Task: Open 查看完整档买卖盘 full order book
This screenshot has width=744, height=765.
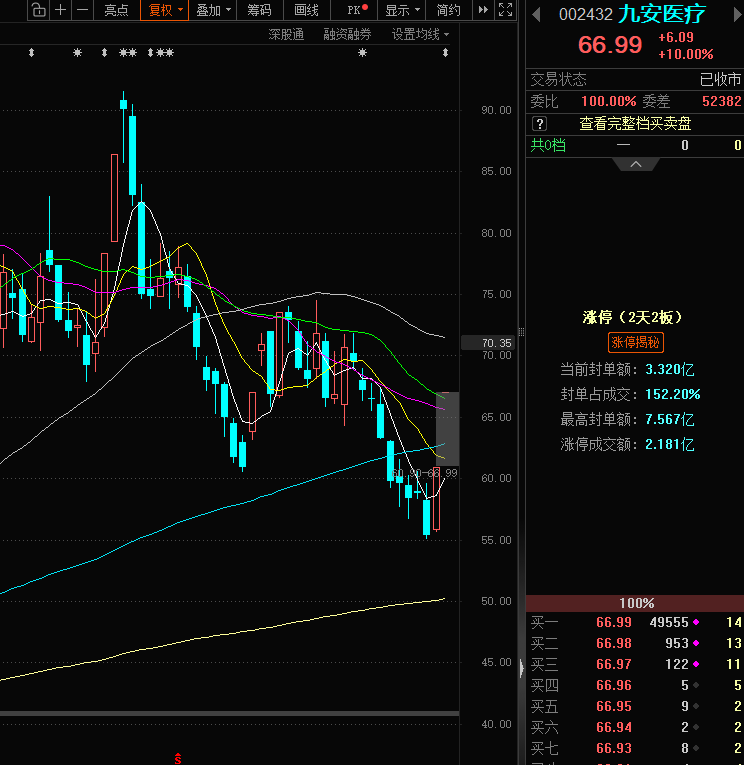Action: (635, 123)
